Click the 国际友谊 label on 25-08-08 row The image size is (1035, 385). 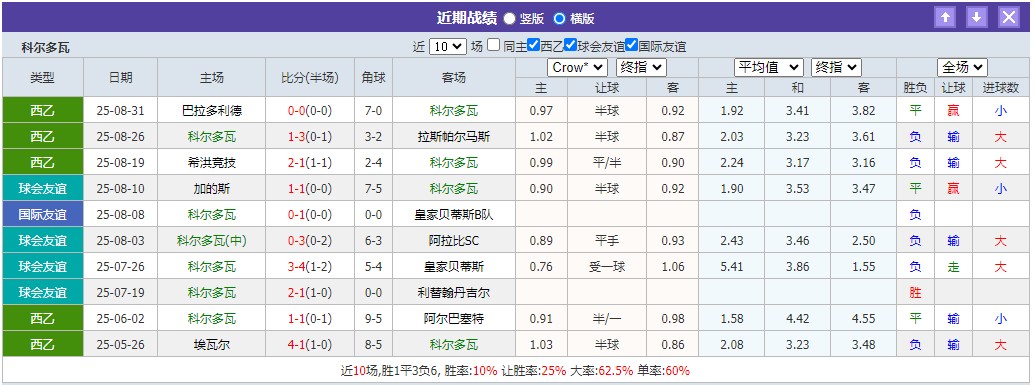pyautogui.click(x=43, y=215)
